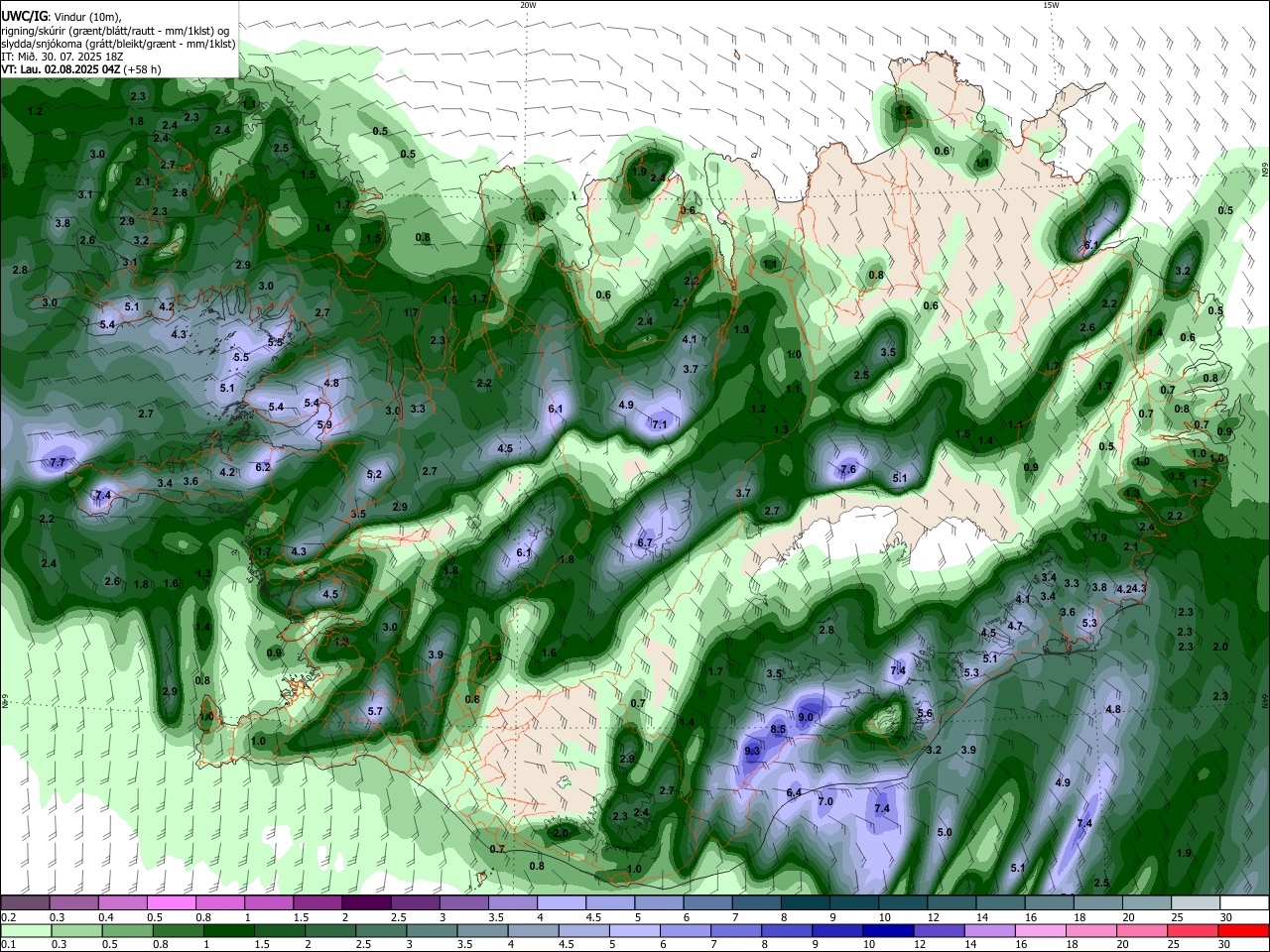The image size is (1270, 952).
Task: Click the 5.9 precipitation label
Action: 324,424
